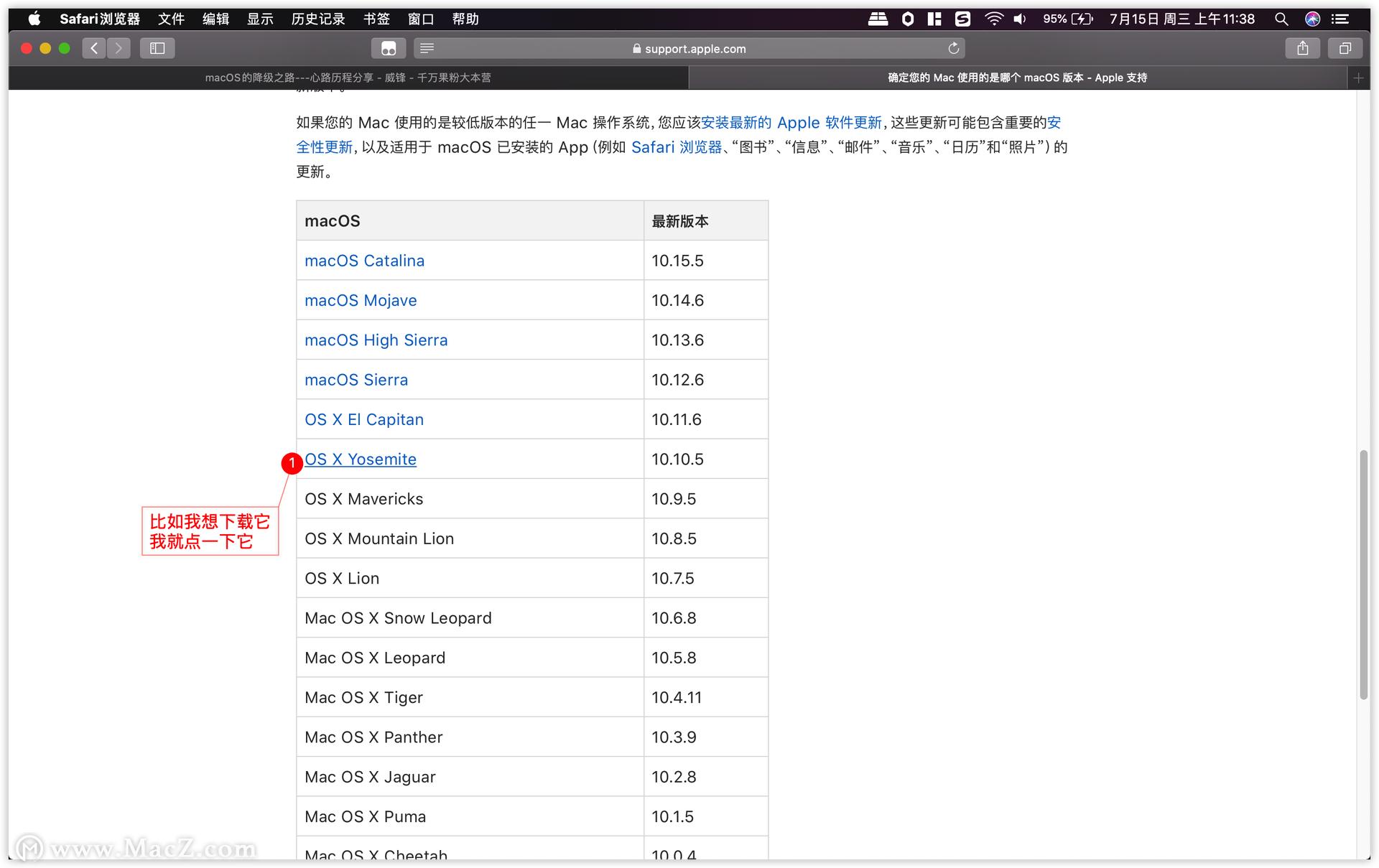1379x868 pixels.
Task: Open the 书签 menu
Action: (x=376, y=19)
